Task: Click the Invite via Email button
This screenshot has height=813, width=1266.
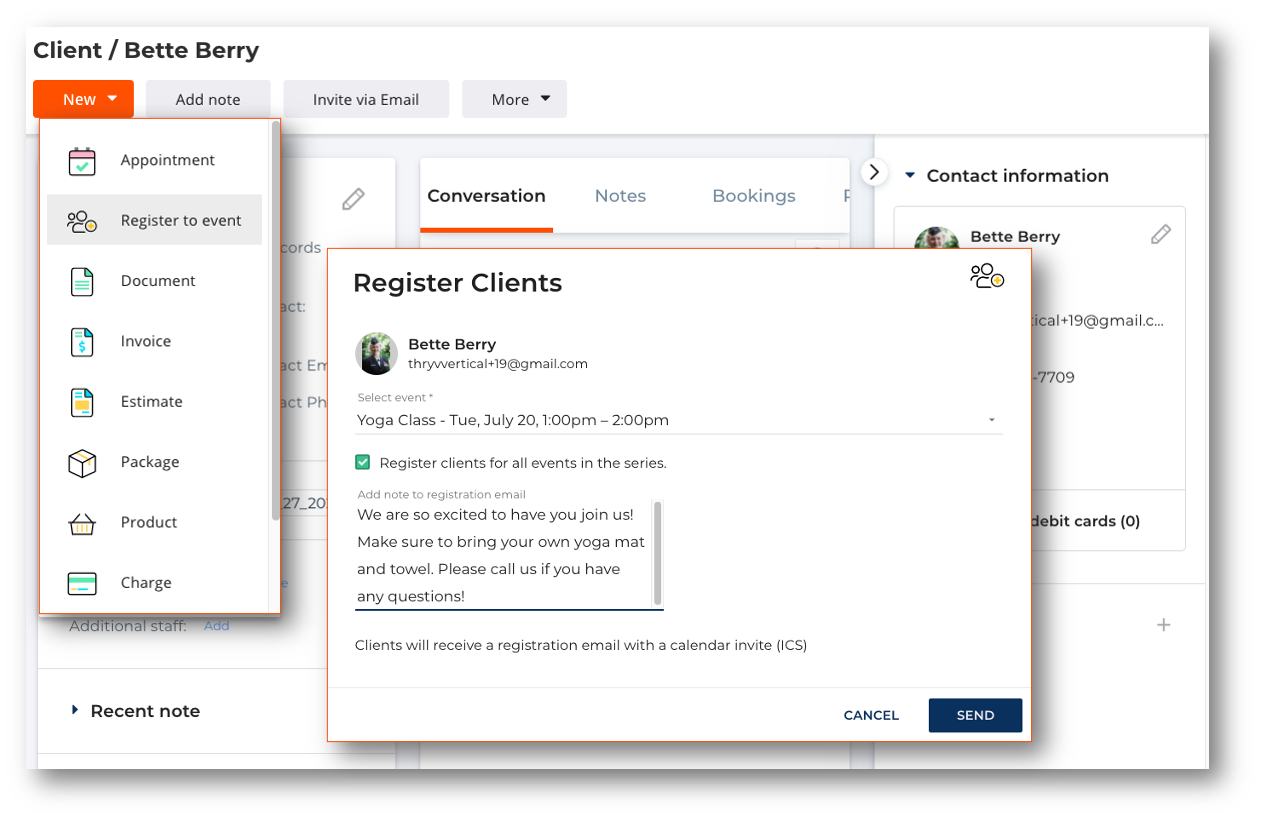Action: click(366, 99)
